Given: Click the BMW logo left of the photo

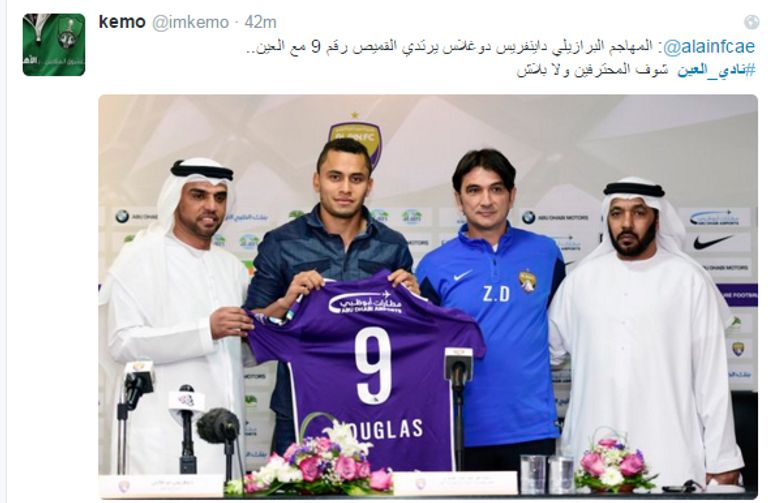Looking at the screenshot, I should (x=121, y=216).
